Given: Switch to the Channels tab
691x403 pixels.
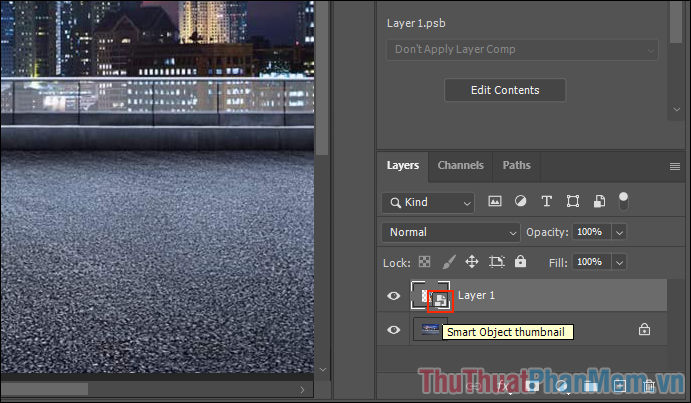Looking at the screenshot, I should (461, 165).
